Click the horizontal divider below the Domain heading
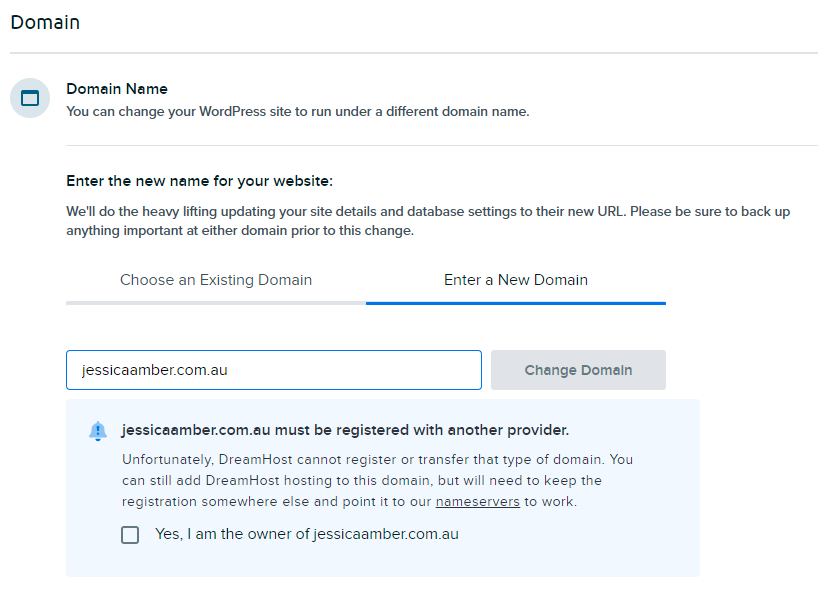 pos(414,53)
